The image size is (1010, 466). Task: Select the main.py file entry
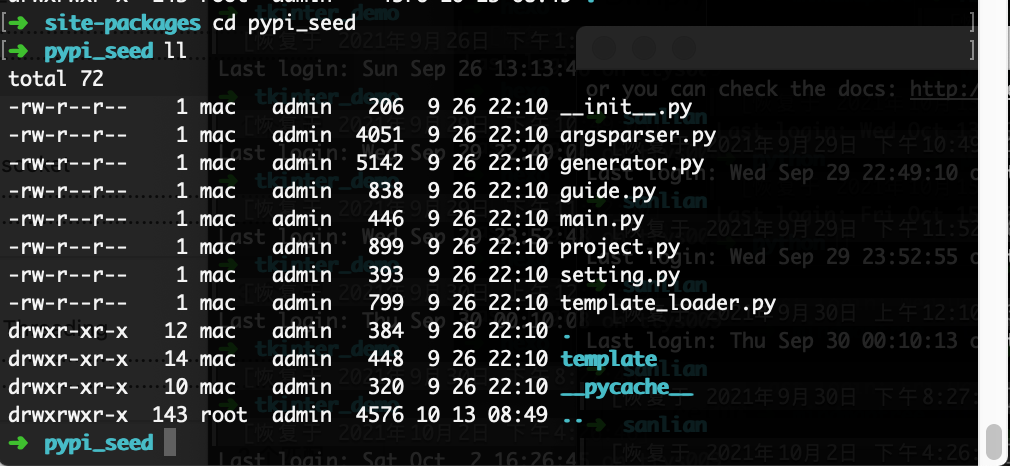click(602, 219)
